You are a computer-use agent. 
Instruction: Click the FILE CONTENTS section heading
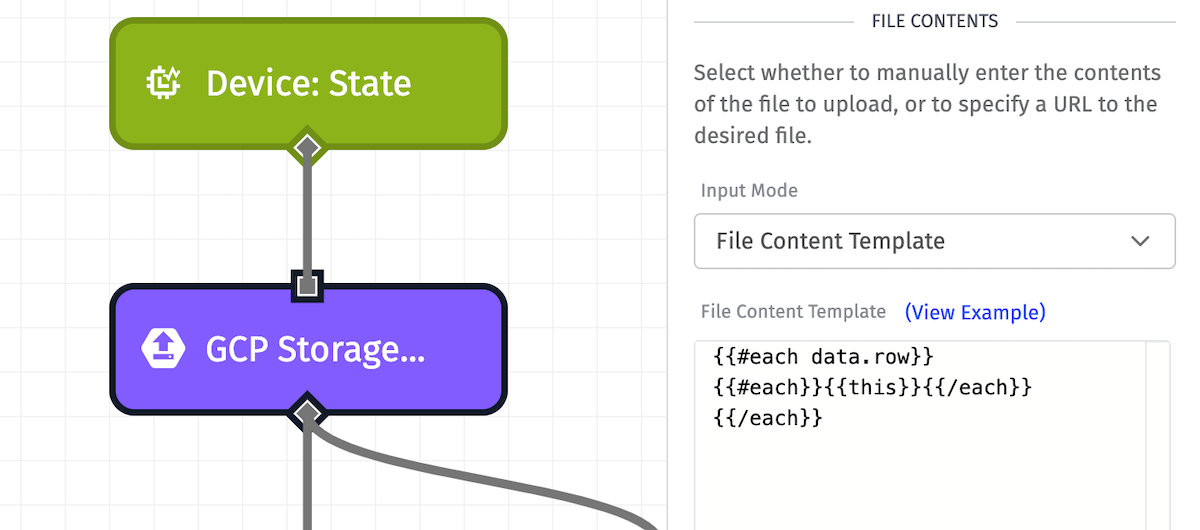pos(935,21)
